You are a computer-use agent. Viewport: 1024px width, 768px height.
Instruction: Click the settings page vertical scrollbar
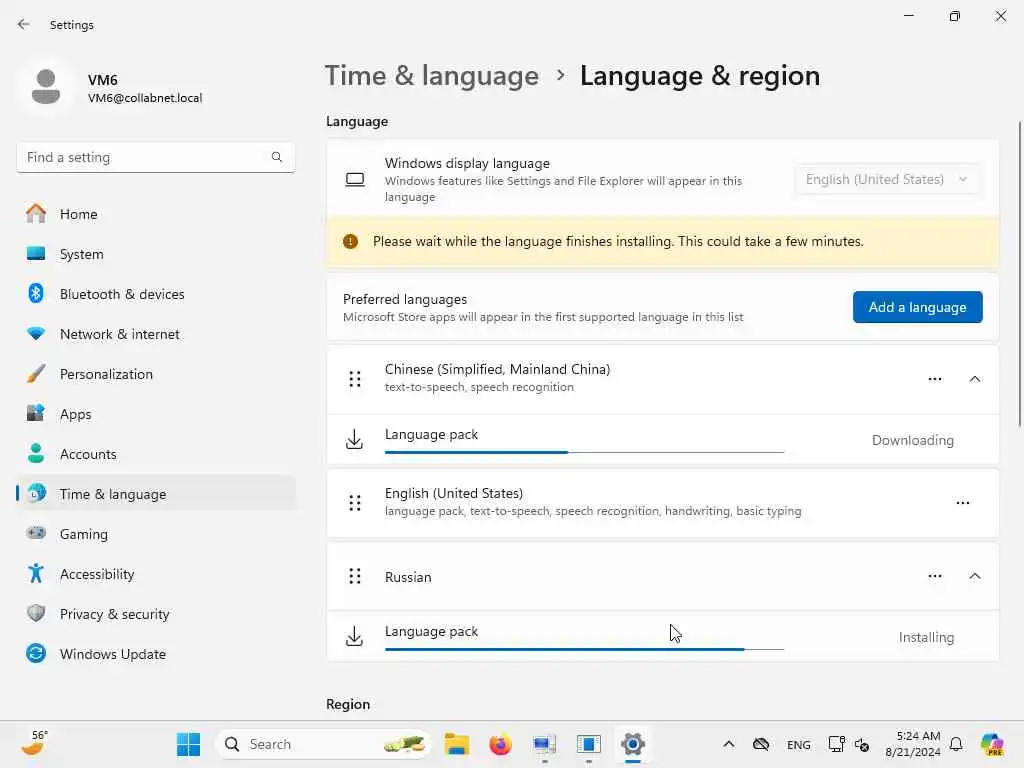coord(1019,274)
